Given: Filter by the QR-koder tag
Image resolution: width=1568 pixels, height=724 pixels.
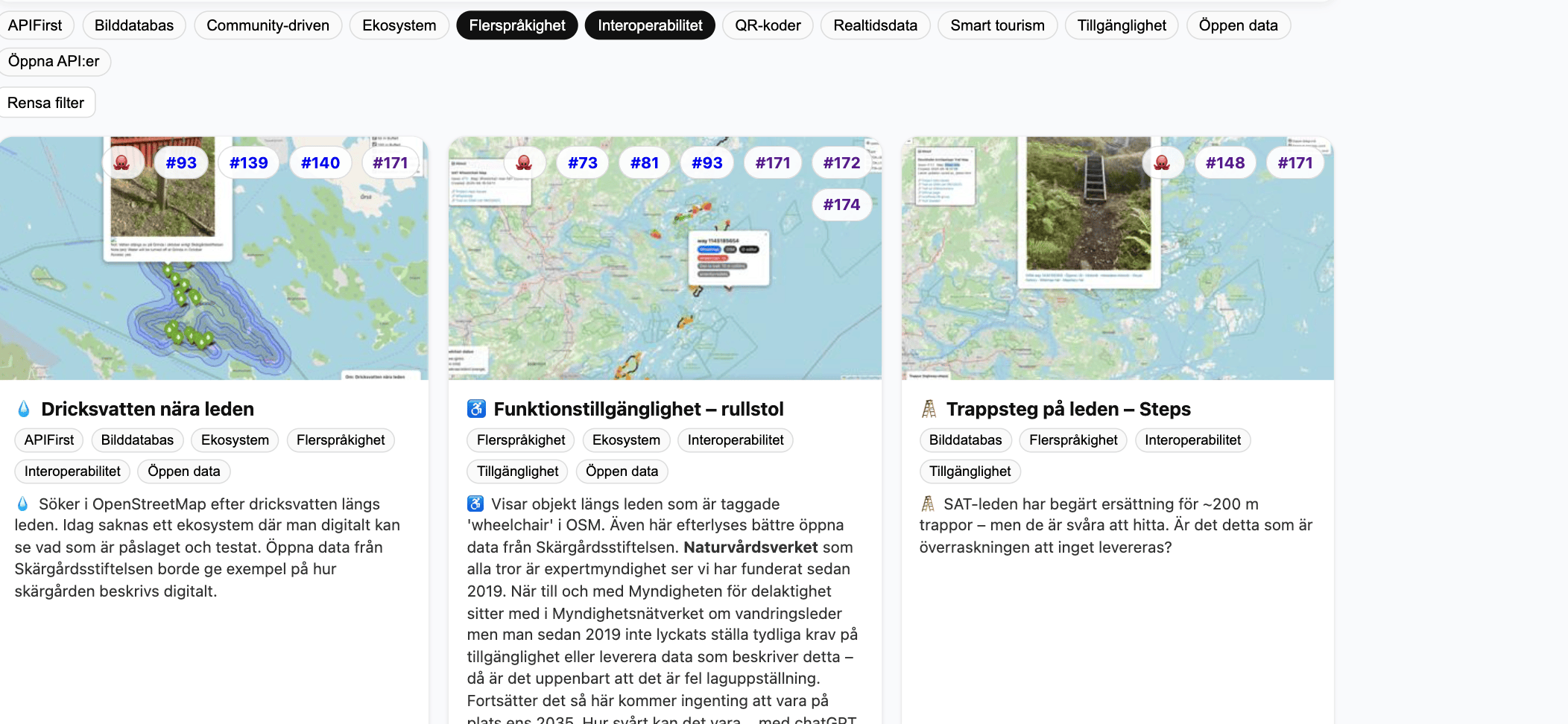Looking at the screenshot, I should pos(767,25).
